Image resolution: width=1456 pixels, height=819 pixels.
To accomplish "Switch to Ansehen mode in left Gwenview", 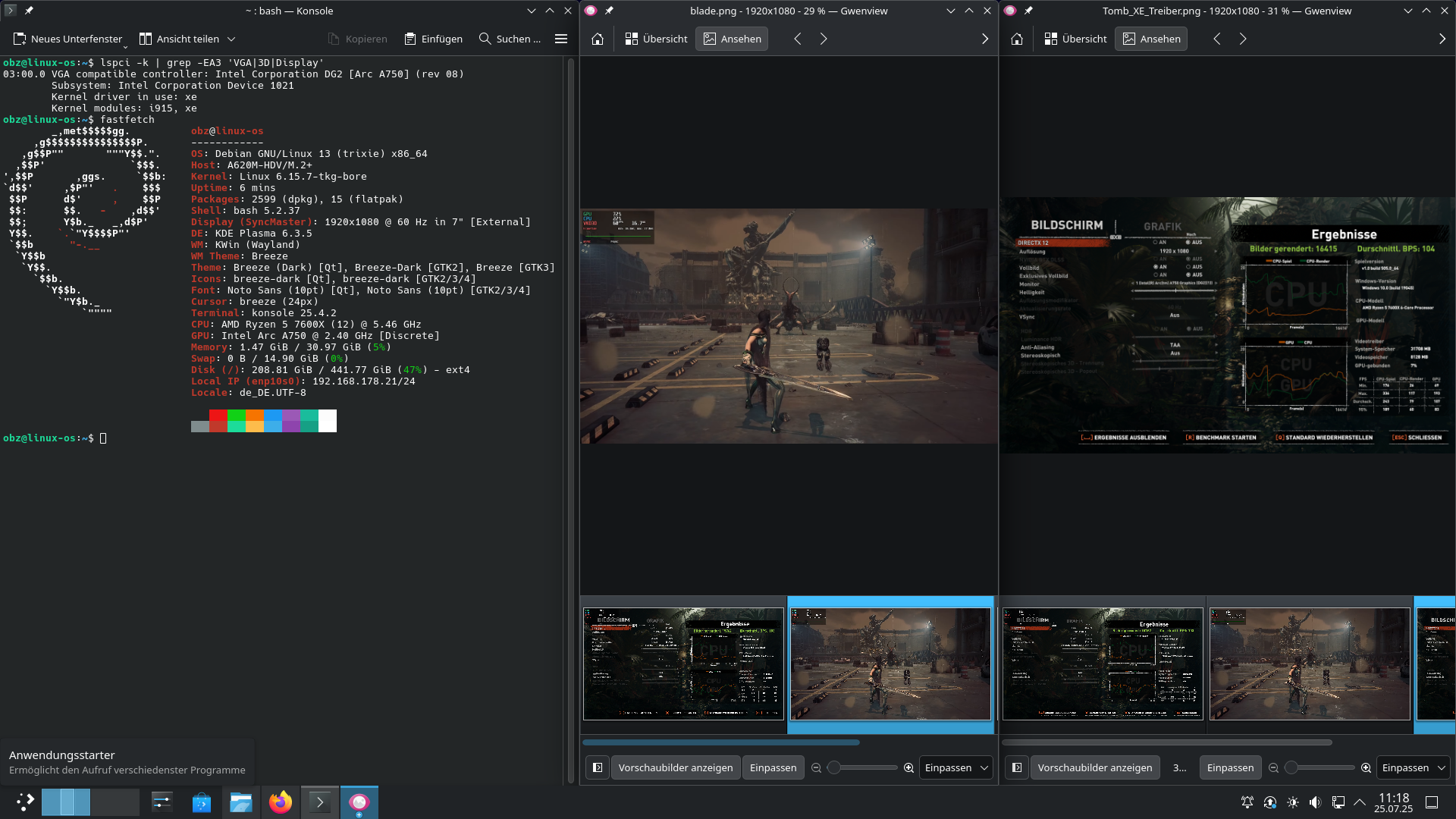I will tap(733, 39).
